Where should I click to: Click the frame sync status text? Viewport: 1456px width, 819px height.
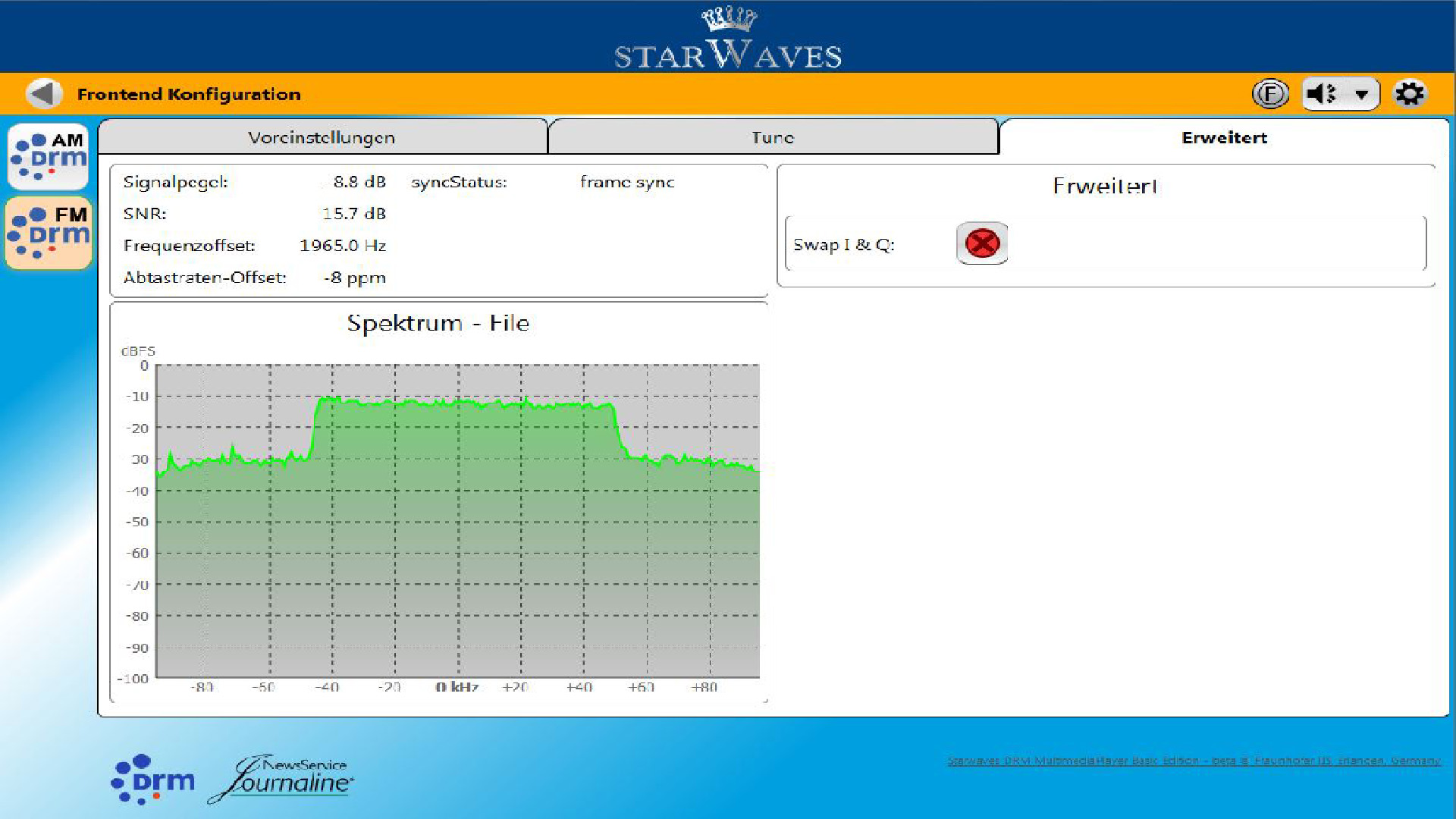[626, 182]
